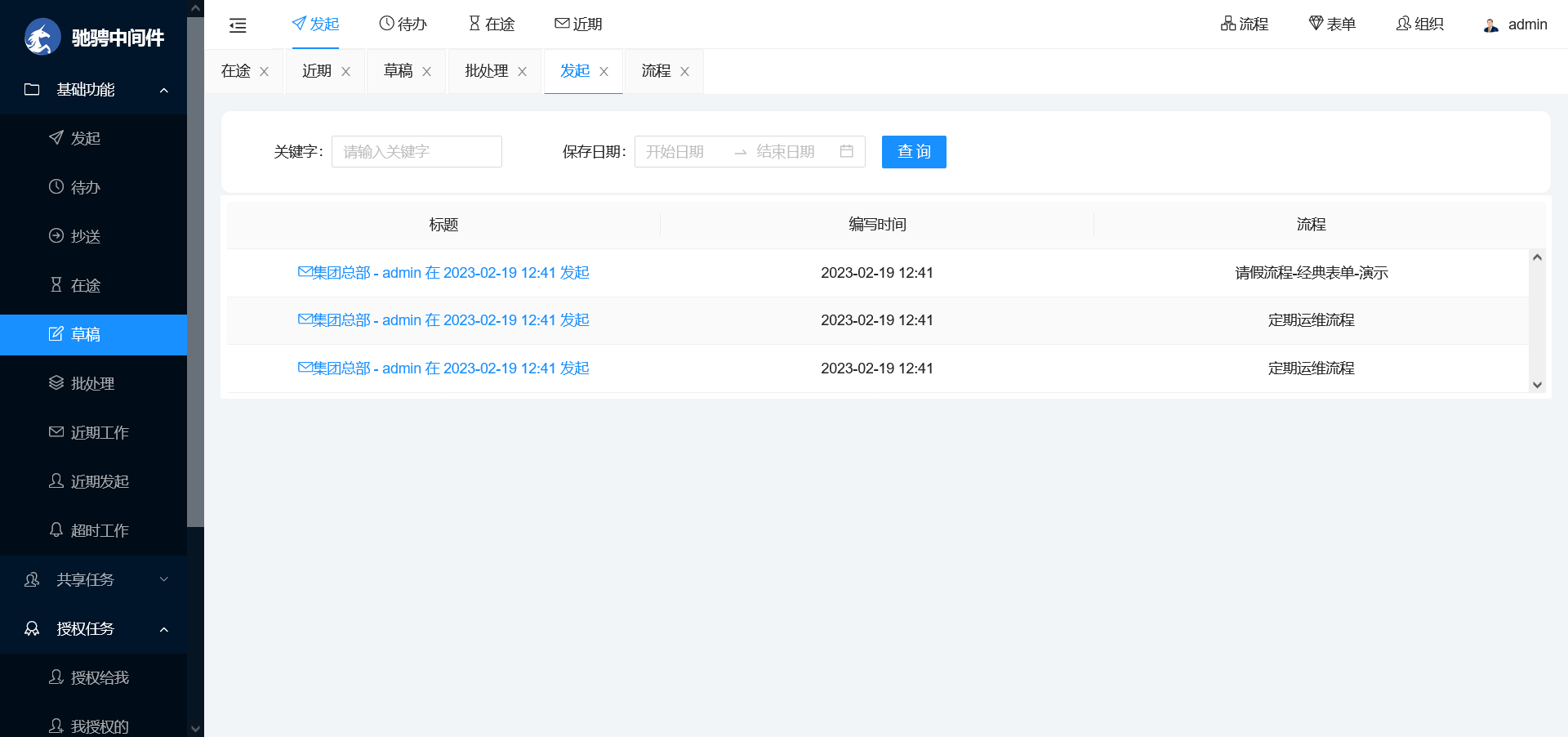Open 抄送 in the left sidebar

pos(85,237)
